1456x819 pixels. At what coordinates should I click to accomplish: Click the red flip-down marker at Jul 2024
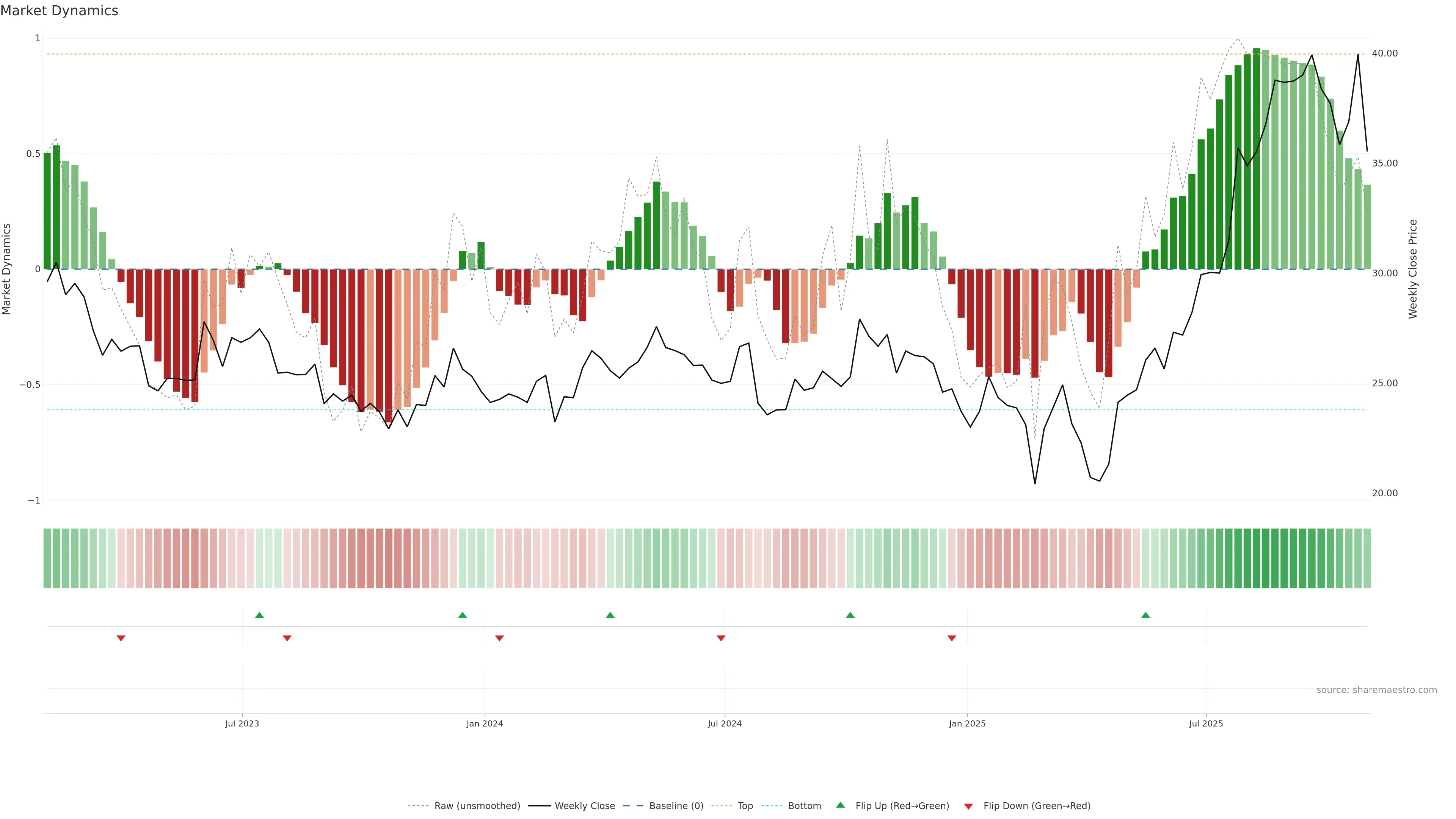coord(721,638)
